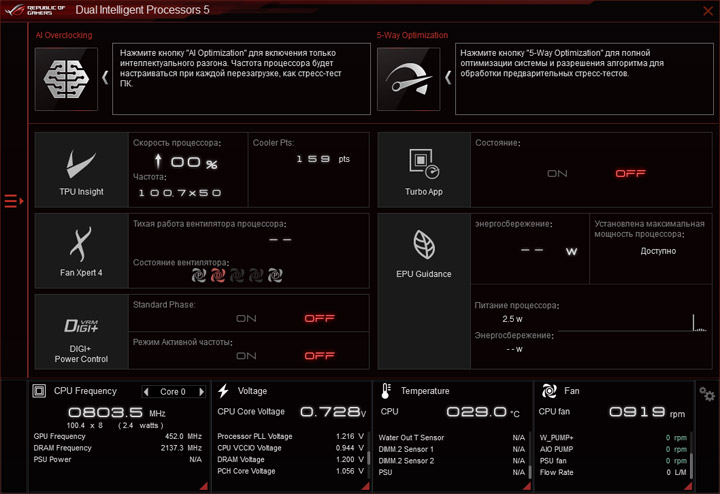The image size is (720, 494).
Task: Select the third fan status icon
Action: click(237, 275)
